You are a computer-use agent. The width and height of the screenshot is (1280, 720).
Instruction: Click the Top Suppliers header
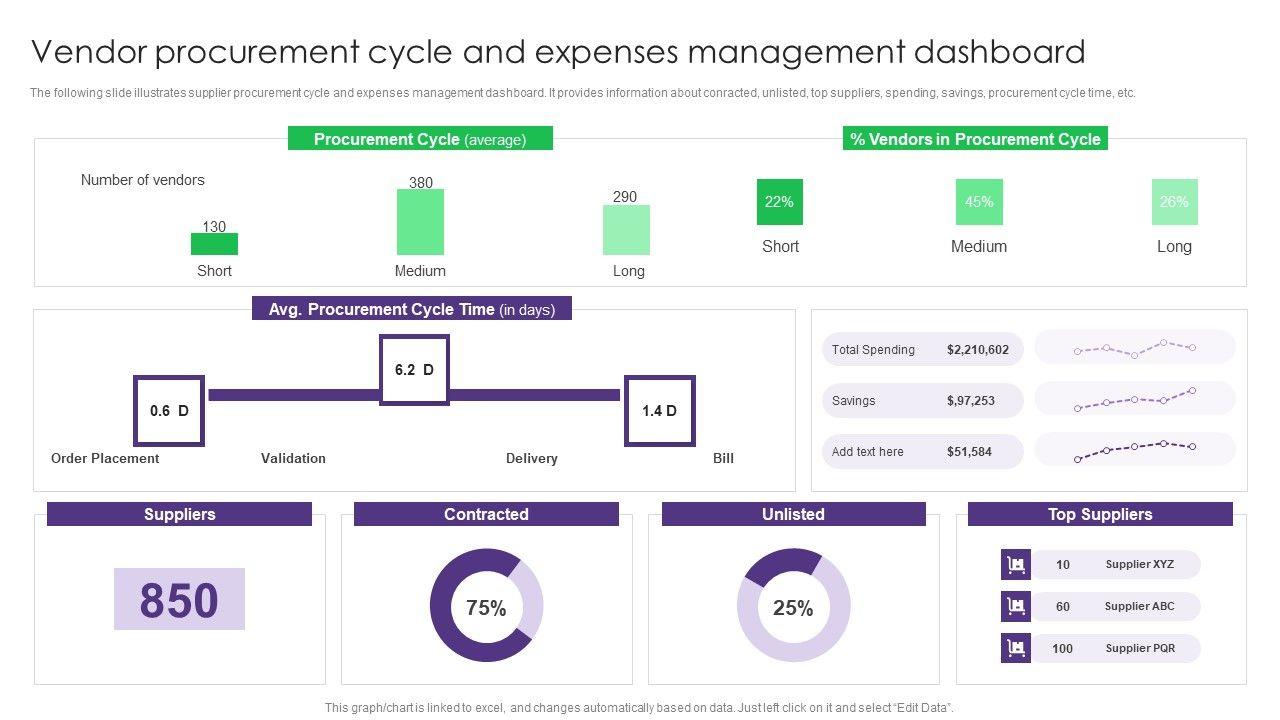pos(1100,514)
